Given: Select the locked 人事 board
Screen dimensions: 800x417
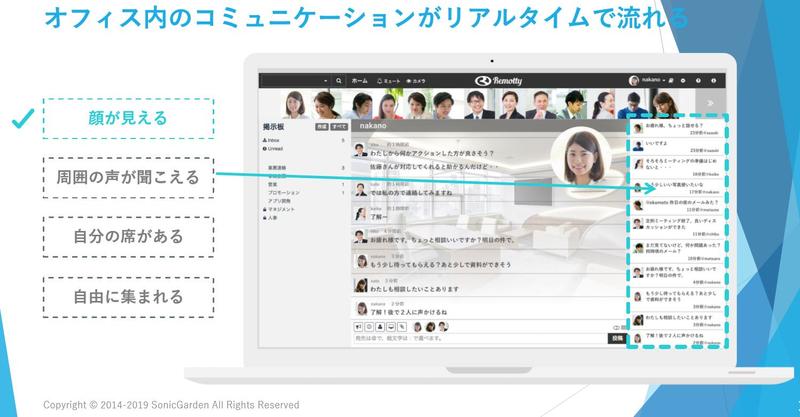Looking at the screenshot, I should pos(270,217).
